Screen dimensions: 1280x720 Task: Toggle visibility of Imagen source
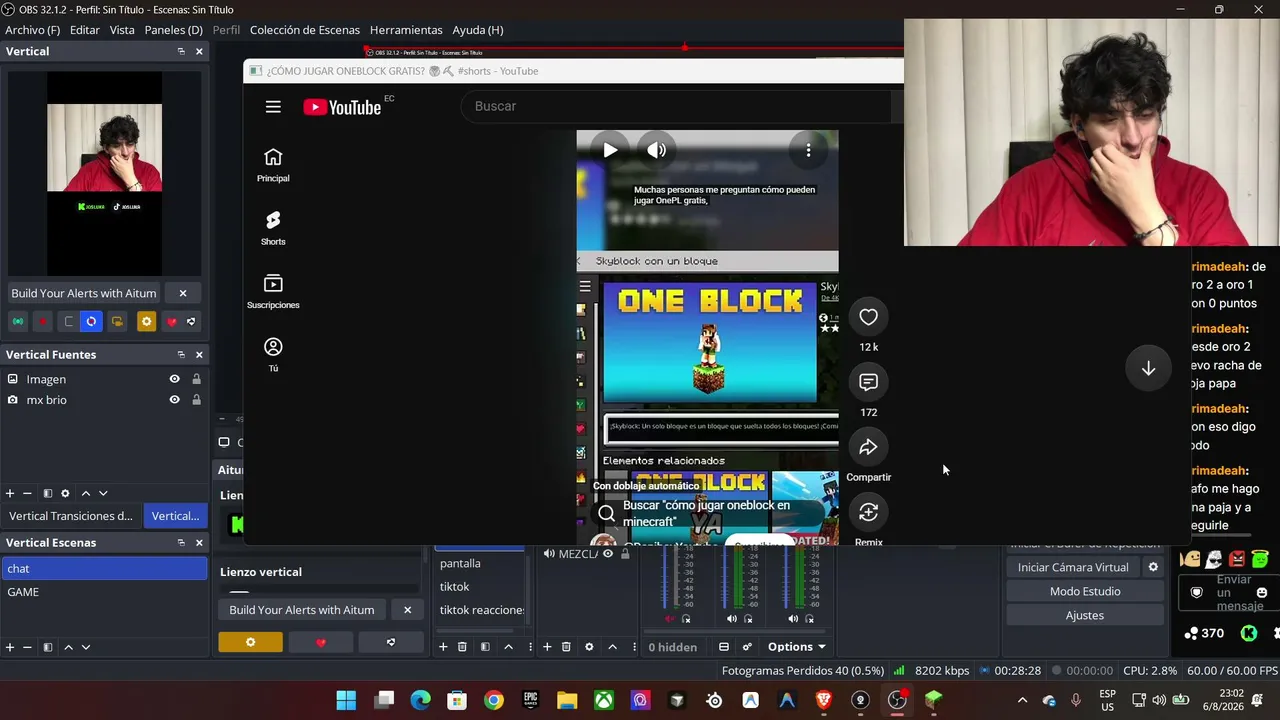tap(174, 379)
